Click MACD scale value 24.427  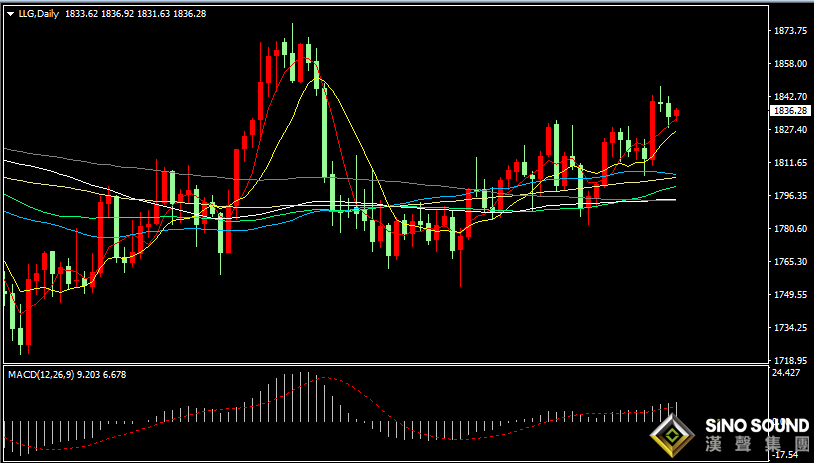coord(787,372)
